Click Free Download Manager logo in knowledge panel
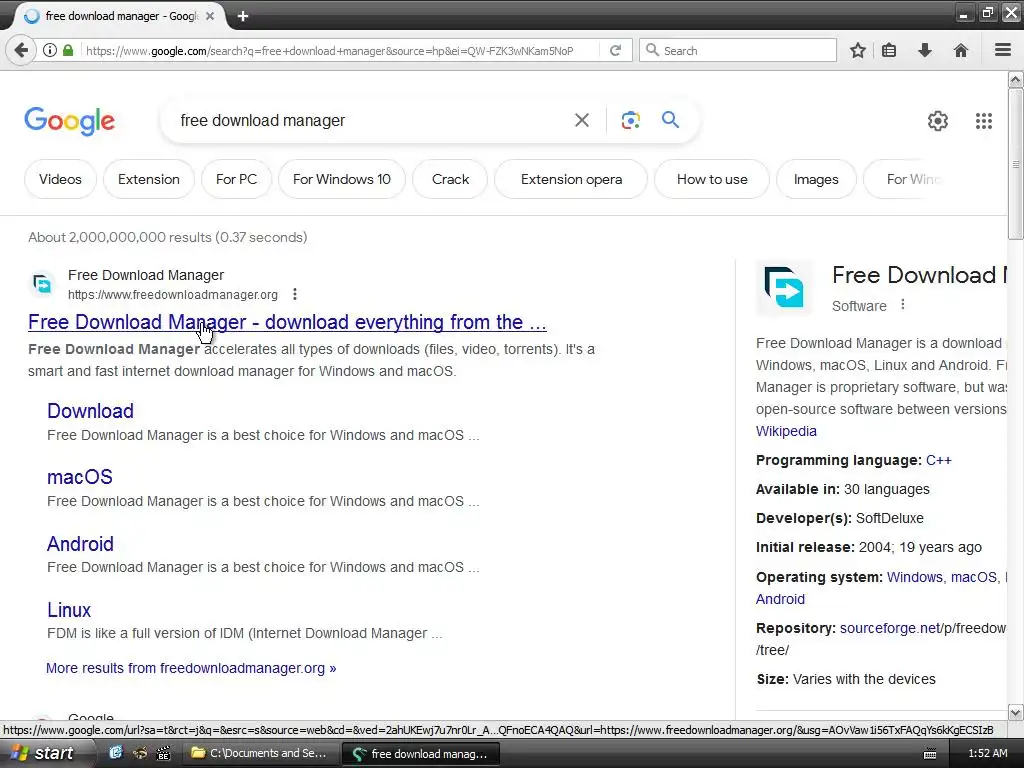 coord(784,287)
